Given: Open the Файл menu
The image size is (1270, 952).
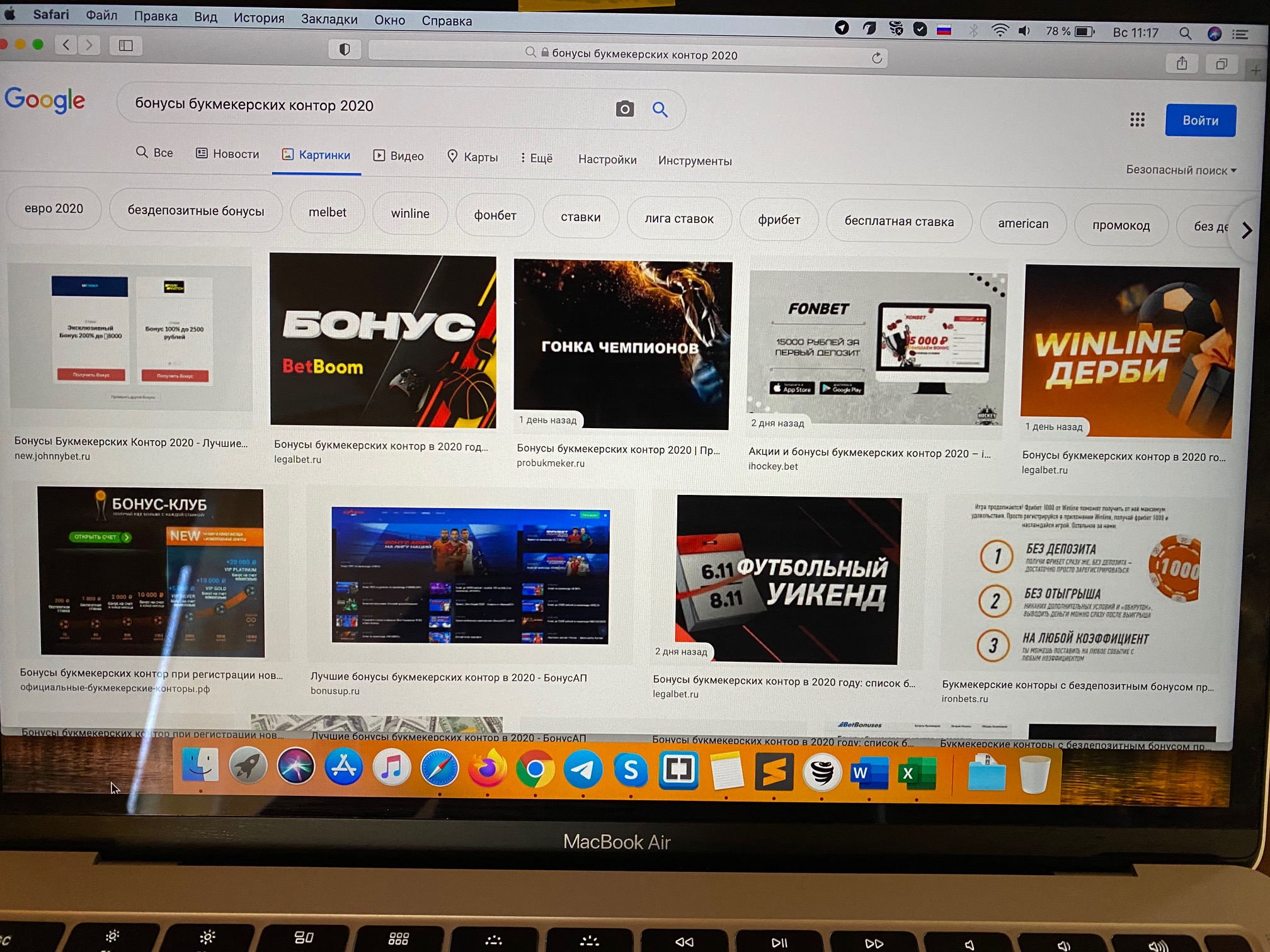Looking at the screenshot, I should tap(101, 15).
